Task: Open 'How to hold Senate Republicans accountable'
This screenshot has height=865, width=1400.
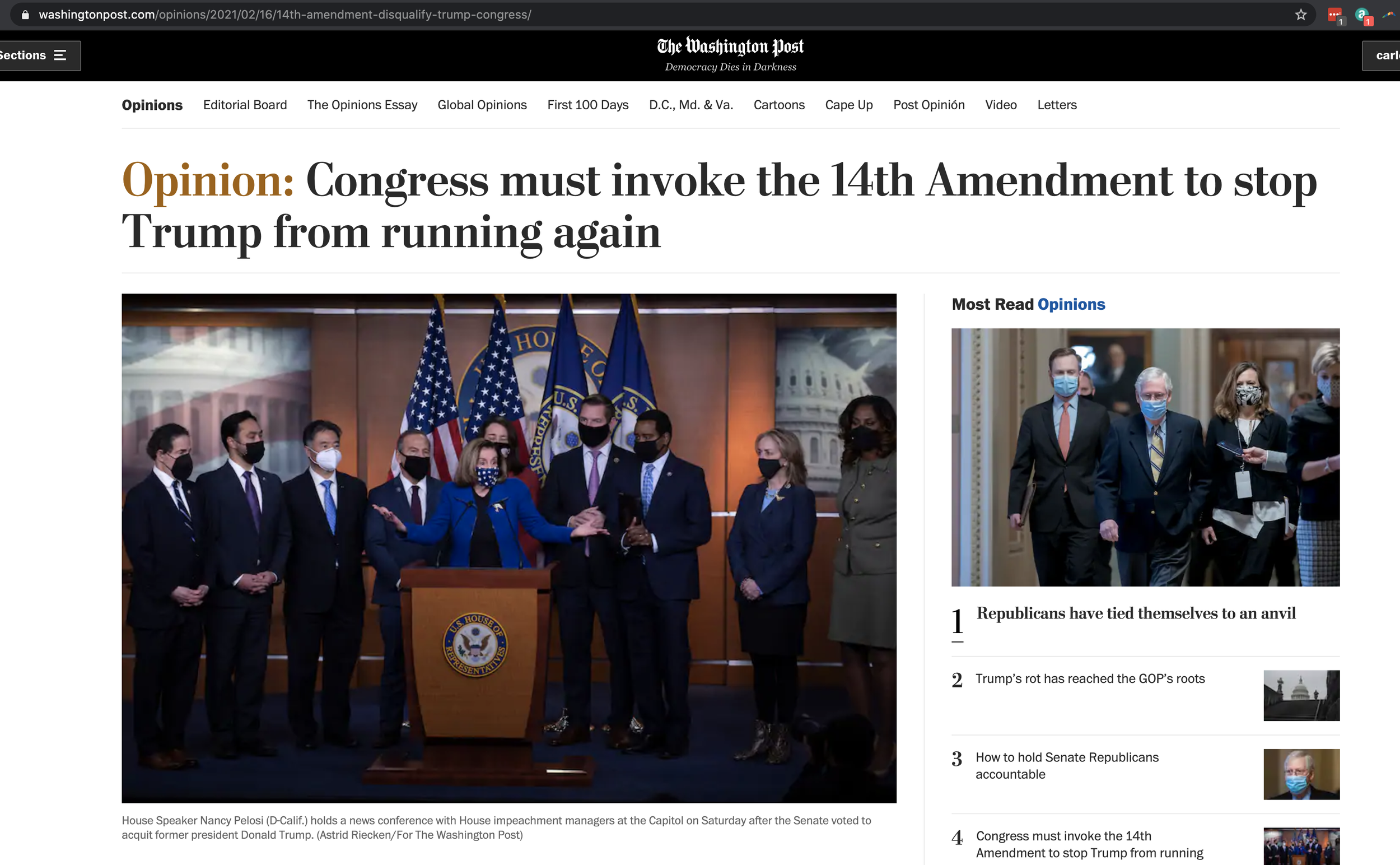Action: point(1067,765)
